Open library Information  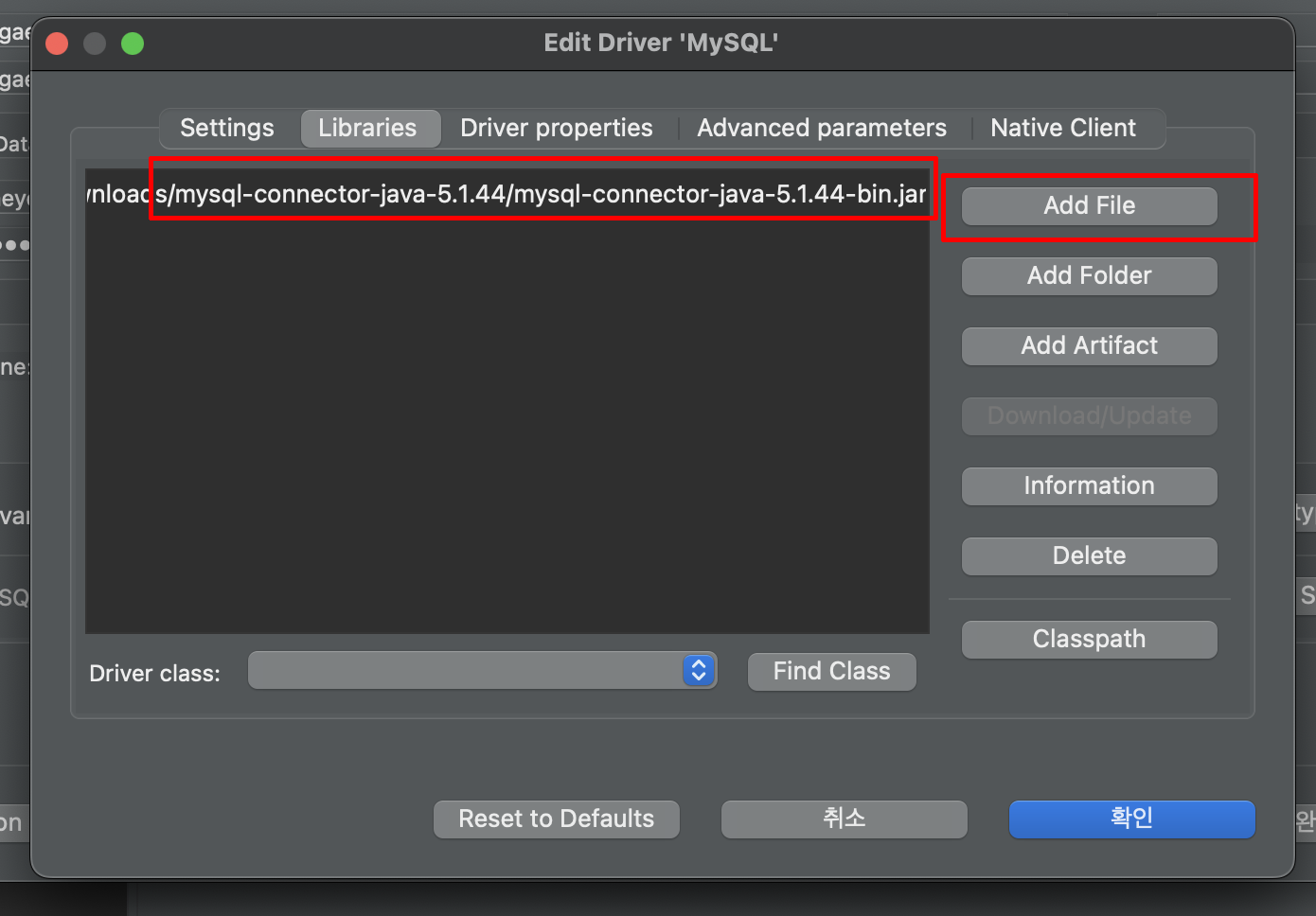1090,485
